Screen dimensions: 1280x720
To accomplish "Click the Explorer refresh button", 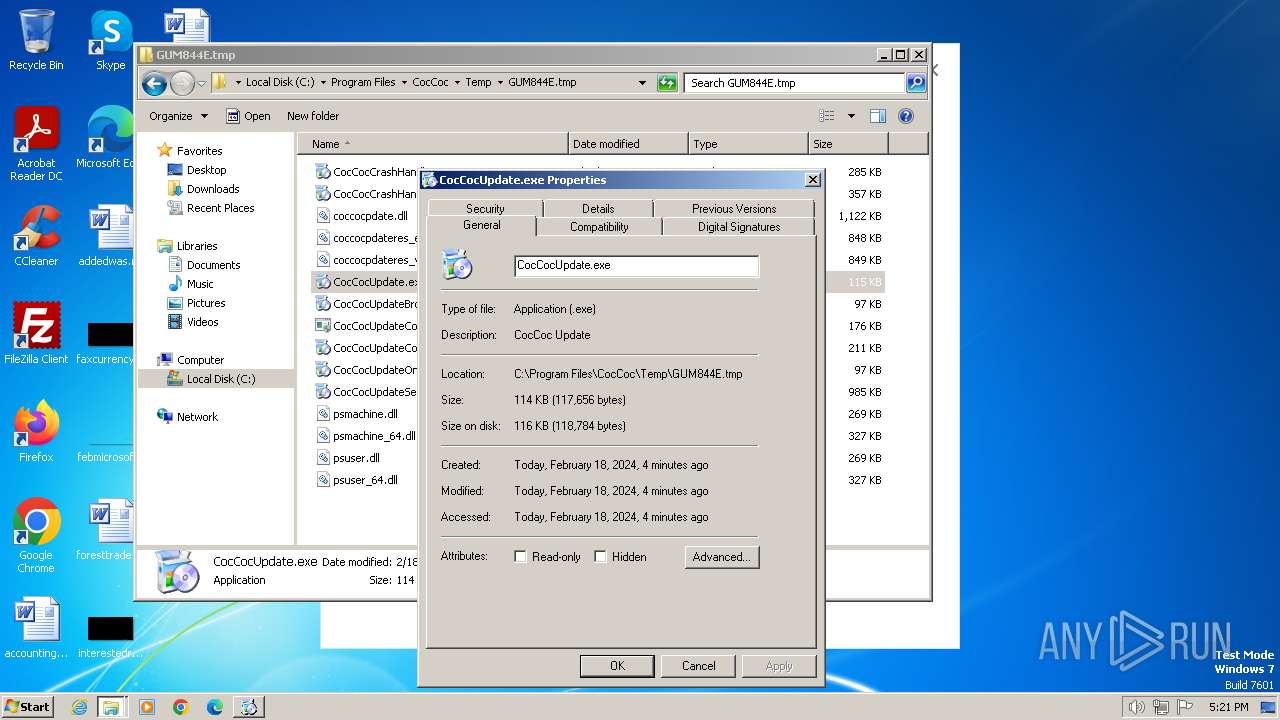I will (x=667, y=83).
